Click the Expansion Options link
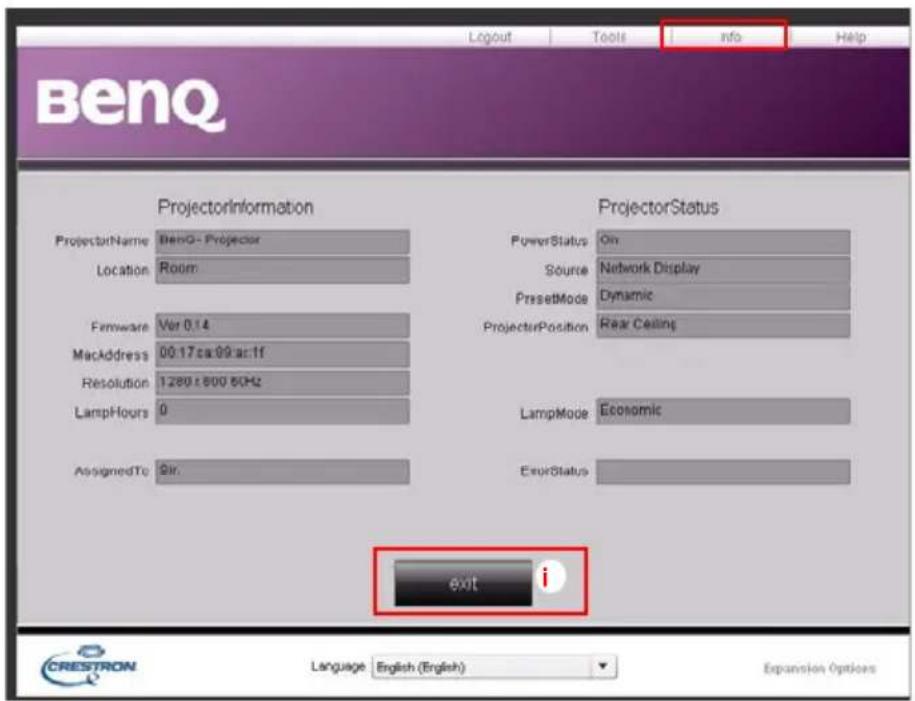Image resolution: width=915 pixels, height=701 pixels. pyautogui.click(x=819, y=668)
